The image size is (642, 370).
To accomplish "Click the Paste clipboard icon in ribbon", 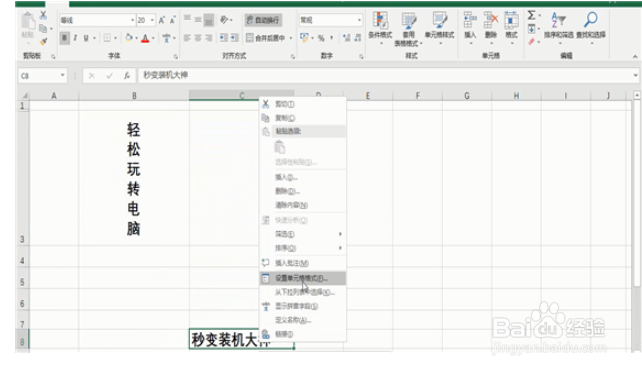I will click(x=28, y=20).
